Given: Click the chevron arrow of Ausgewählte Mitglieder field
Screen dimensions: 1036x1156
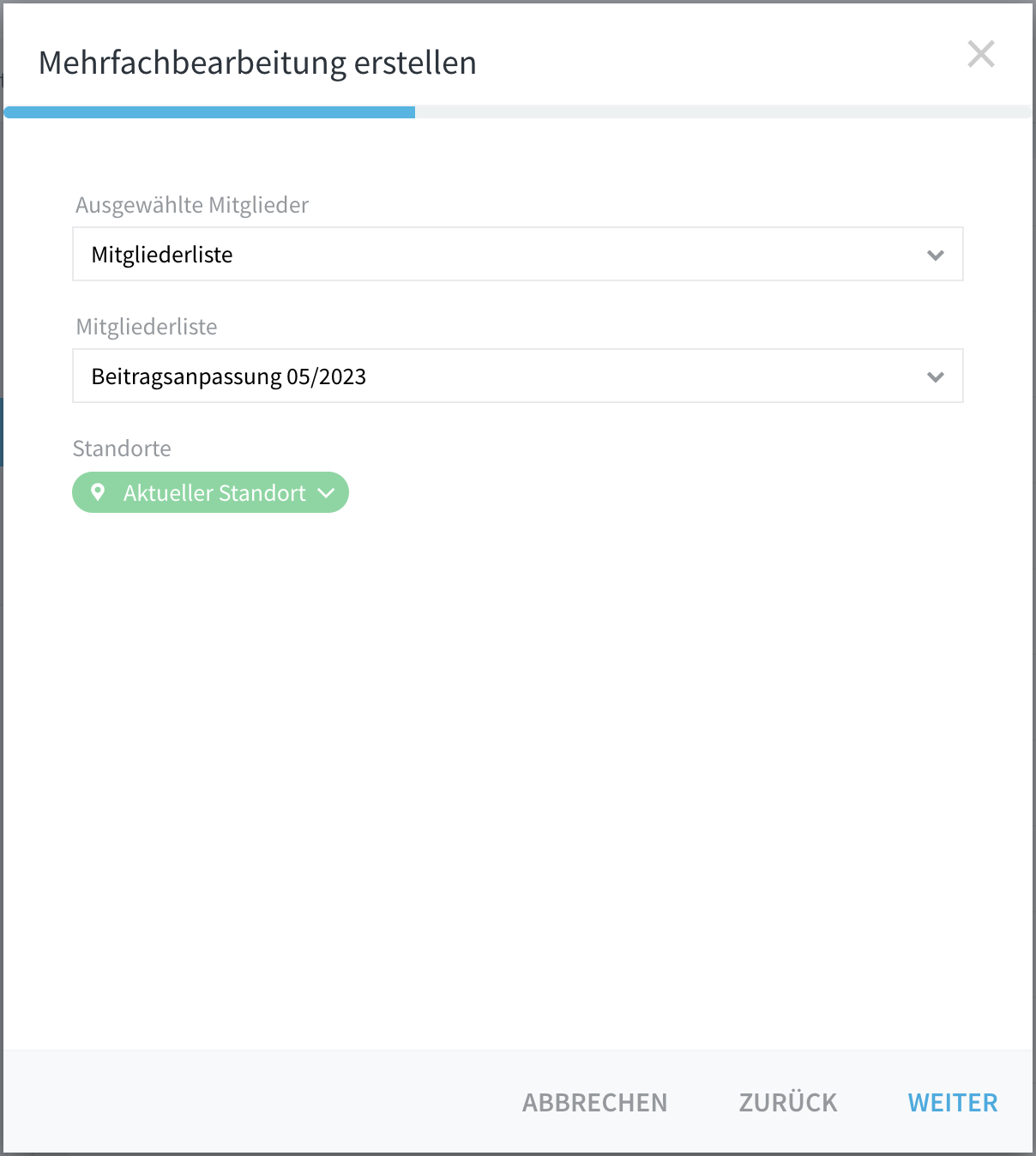Looking at the screenshot, I should (x=936, y=255).
